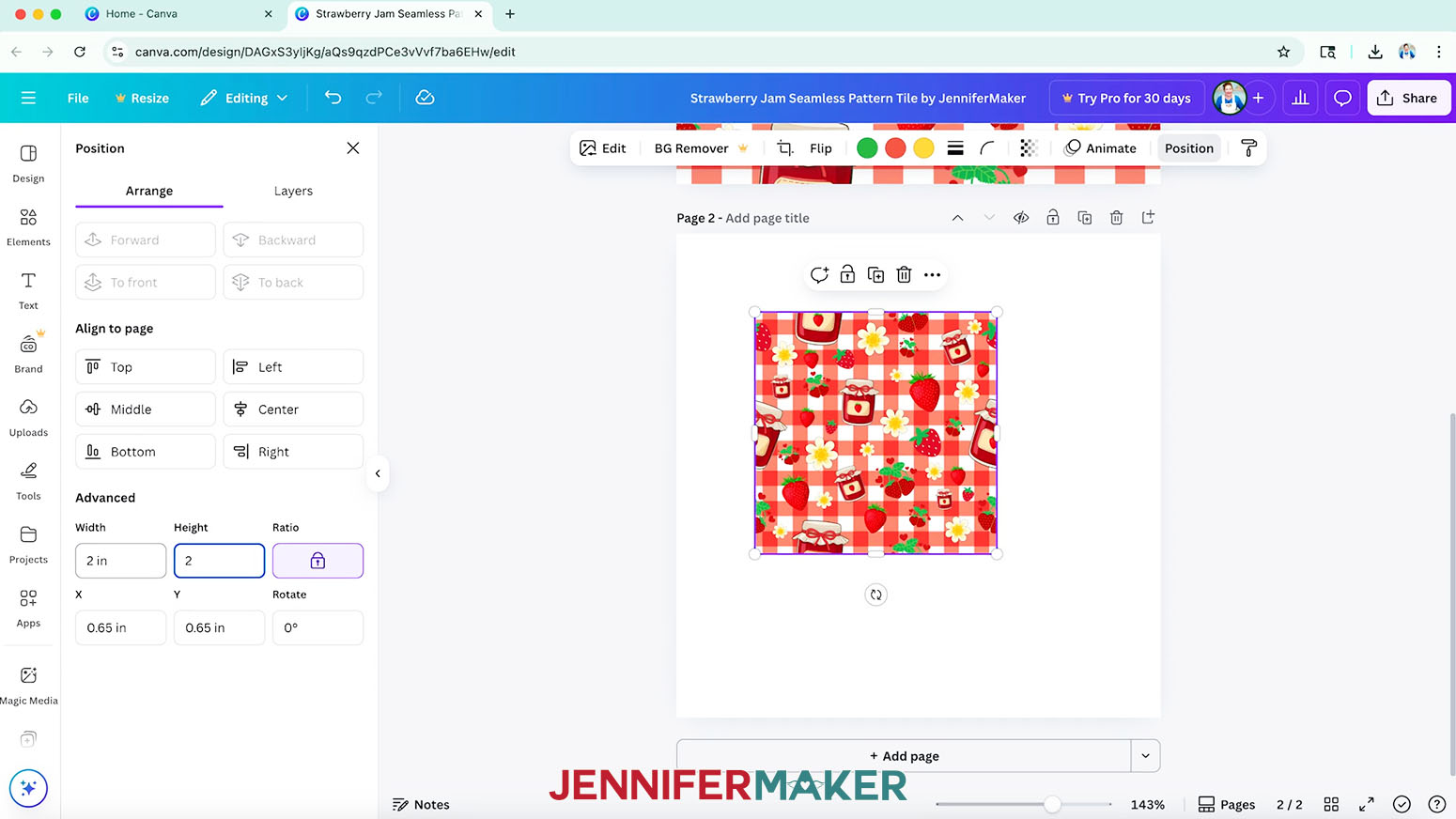The image size is (1456, 819).
Task: Open the transparency checkerboard icon
Action: point(1029,148)
